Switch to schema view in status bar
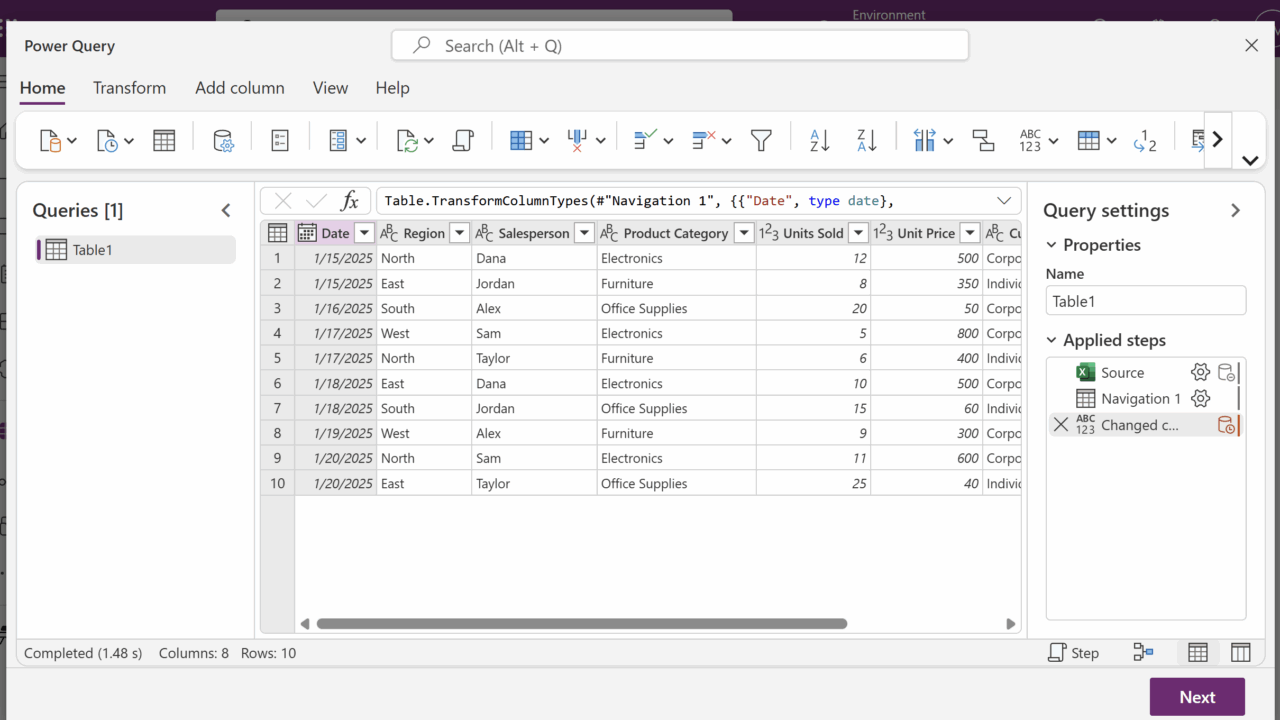The image size is (1280, 720). [1240, 653]
